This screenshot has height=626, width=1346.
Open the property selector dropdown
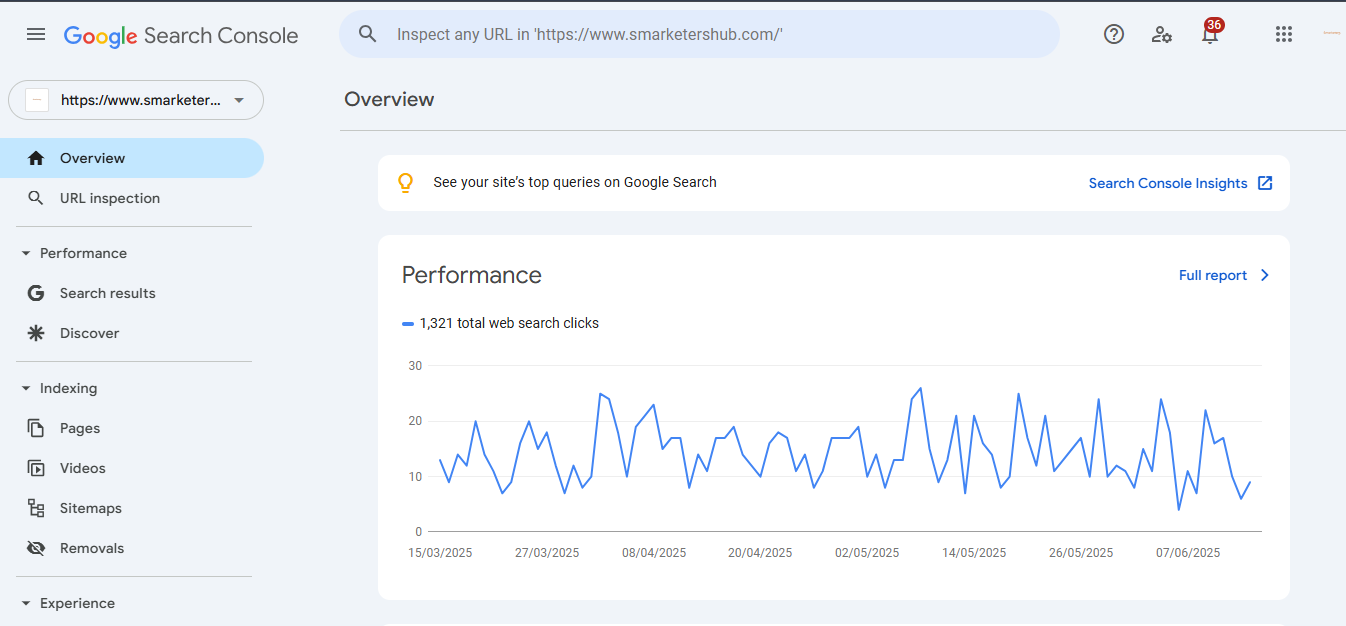point(136,100)
